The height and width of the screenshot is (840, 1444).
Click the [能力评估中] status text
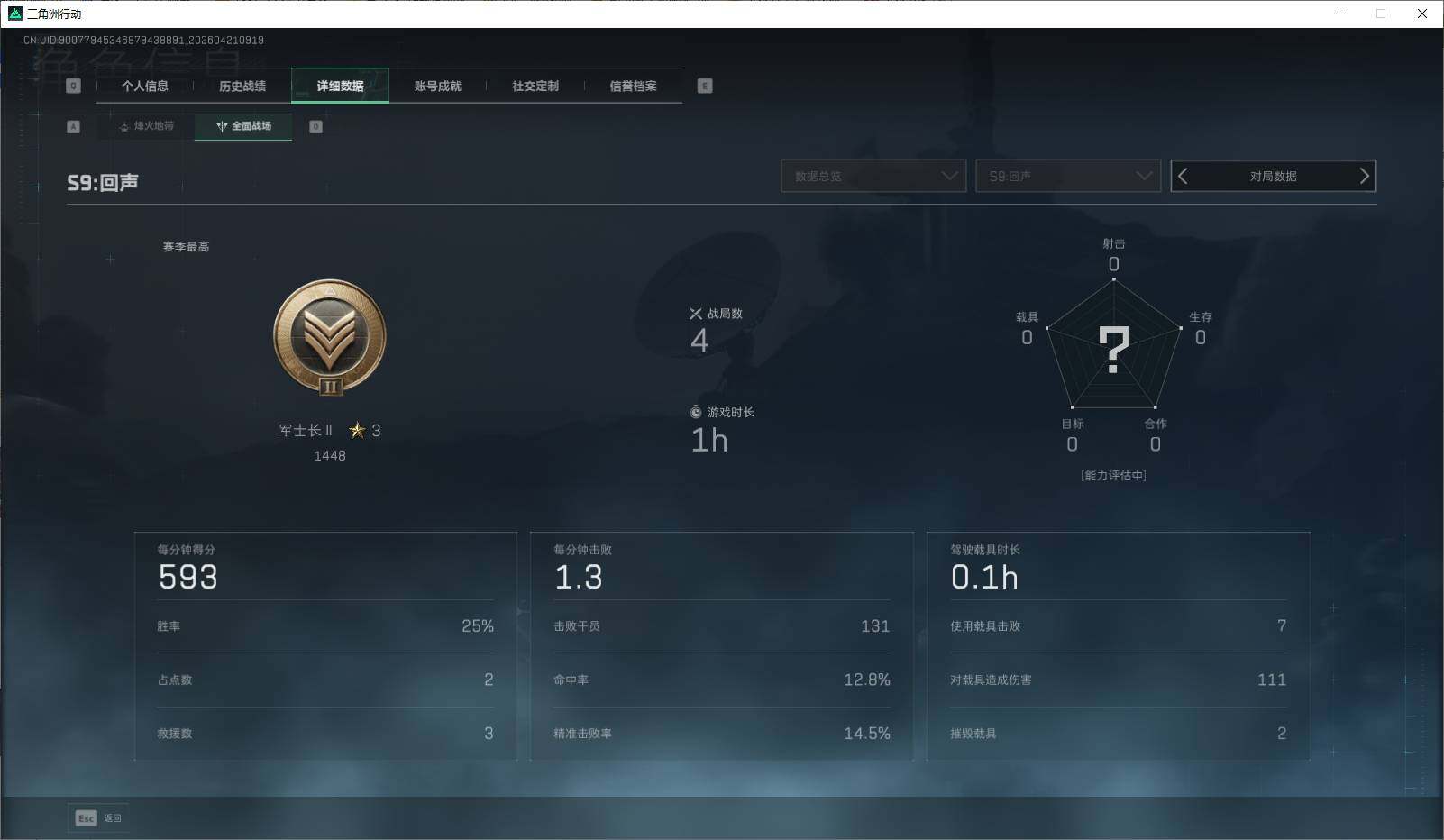pyautogui.click(x=1114, y=476)
